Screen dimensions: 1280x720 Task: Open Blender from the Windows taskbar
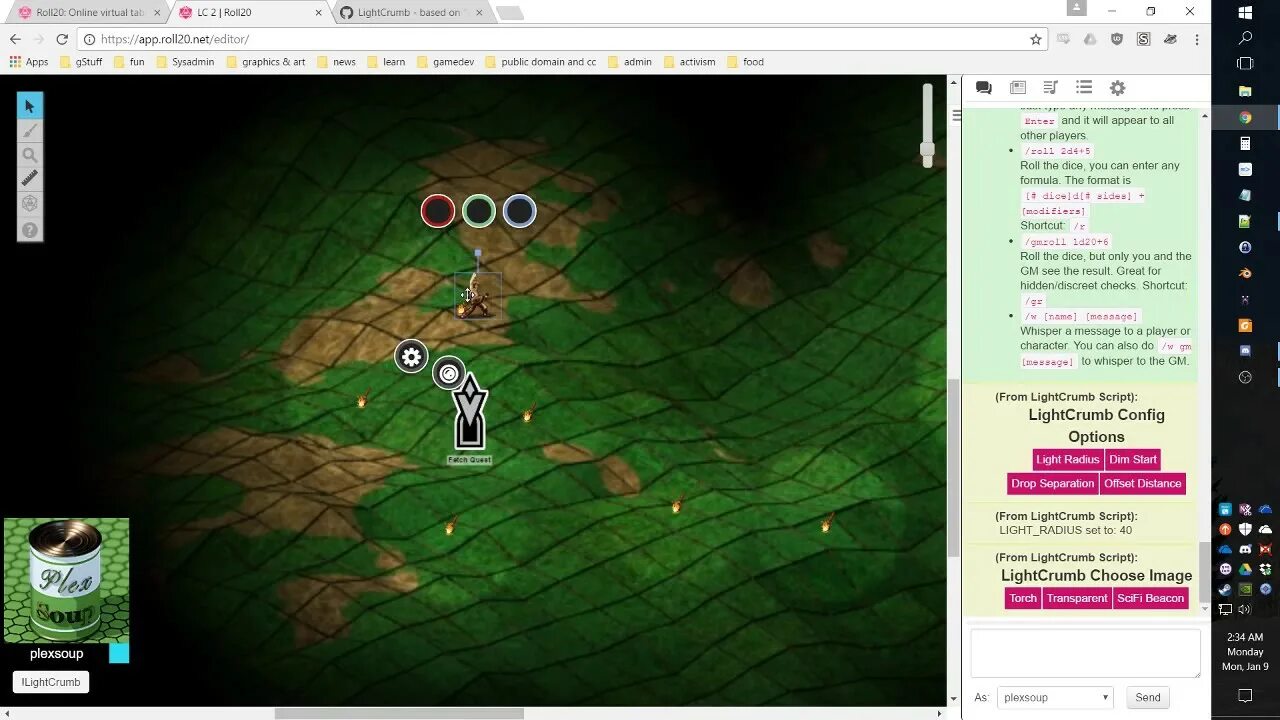pos(1245,273)
